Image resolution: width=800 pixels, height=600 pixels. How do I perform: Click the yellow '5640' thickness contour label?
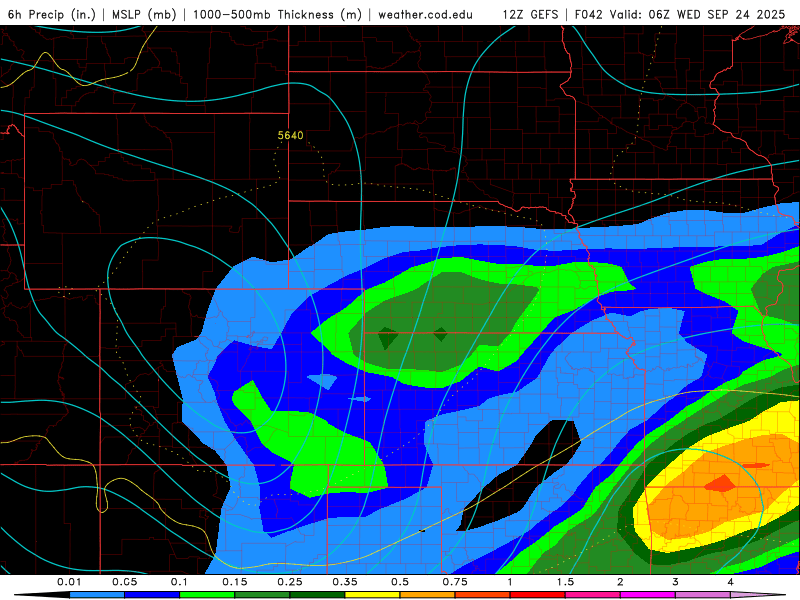(290, 135)
